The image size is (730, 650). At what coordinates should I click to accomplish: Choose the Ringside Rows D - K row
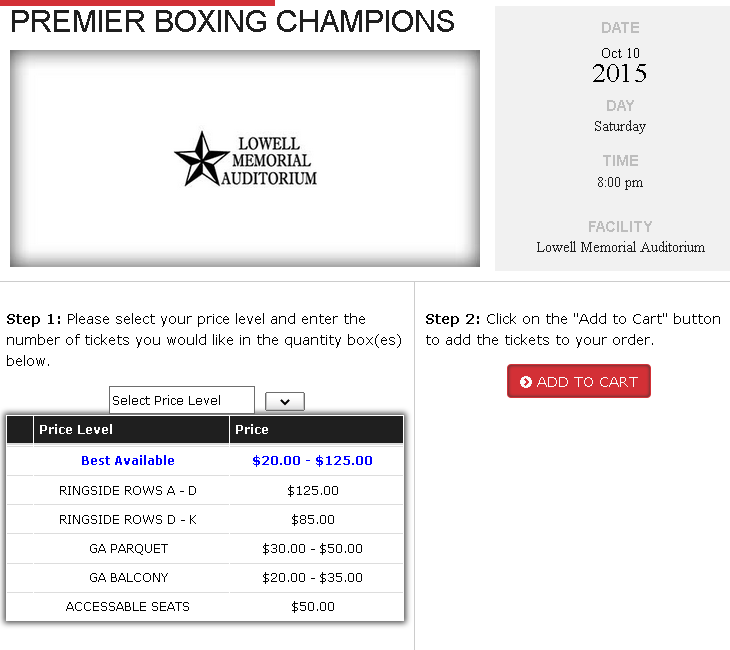point(205,519)
